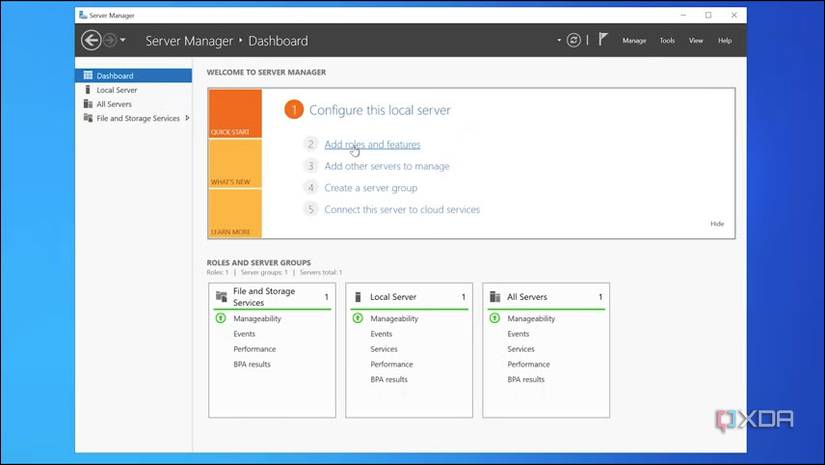This screenshot has height=465, width=825.
Task: Click Manageability status icon in All Servers tile
Action: click(x=495, y=318)
